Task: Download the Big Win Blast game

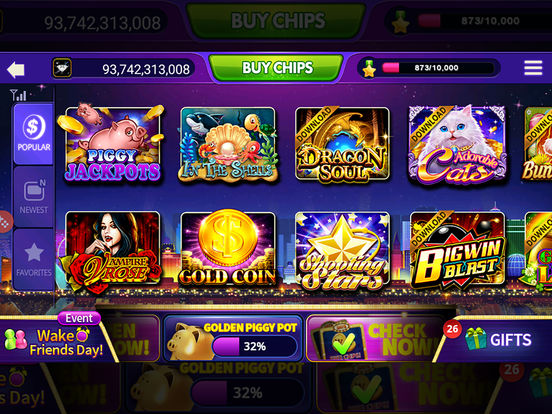Action: point(457,250)
